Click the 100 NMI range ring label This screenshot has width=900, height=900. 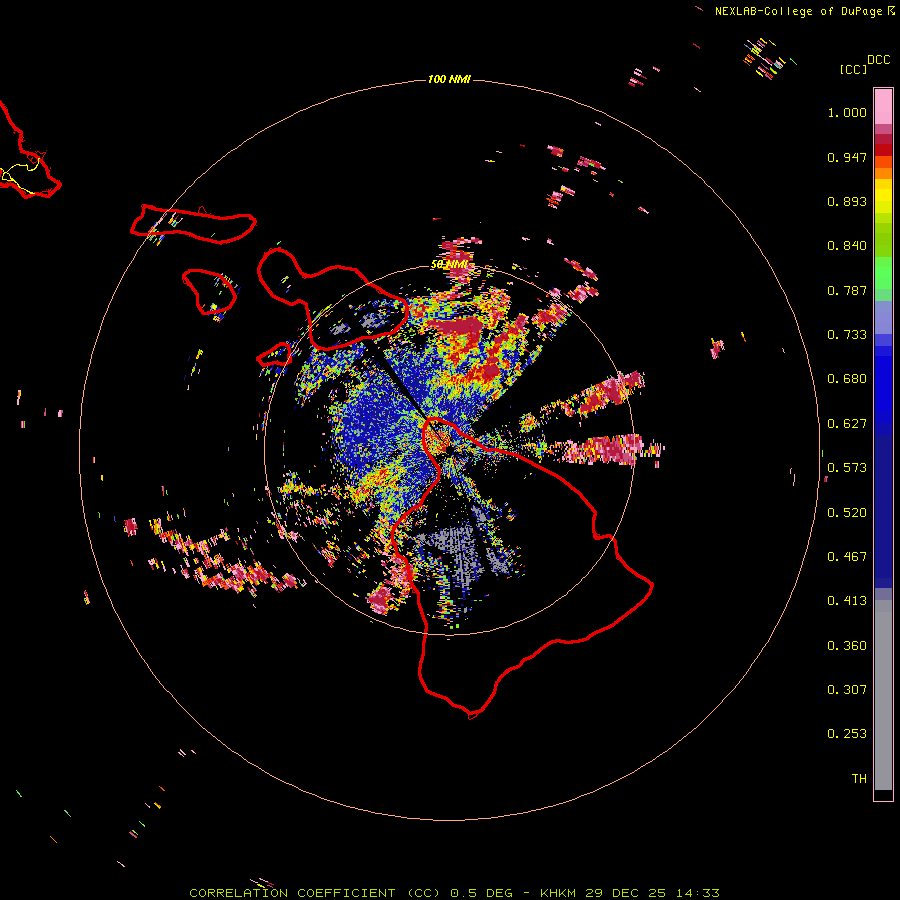[449, 79]
